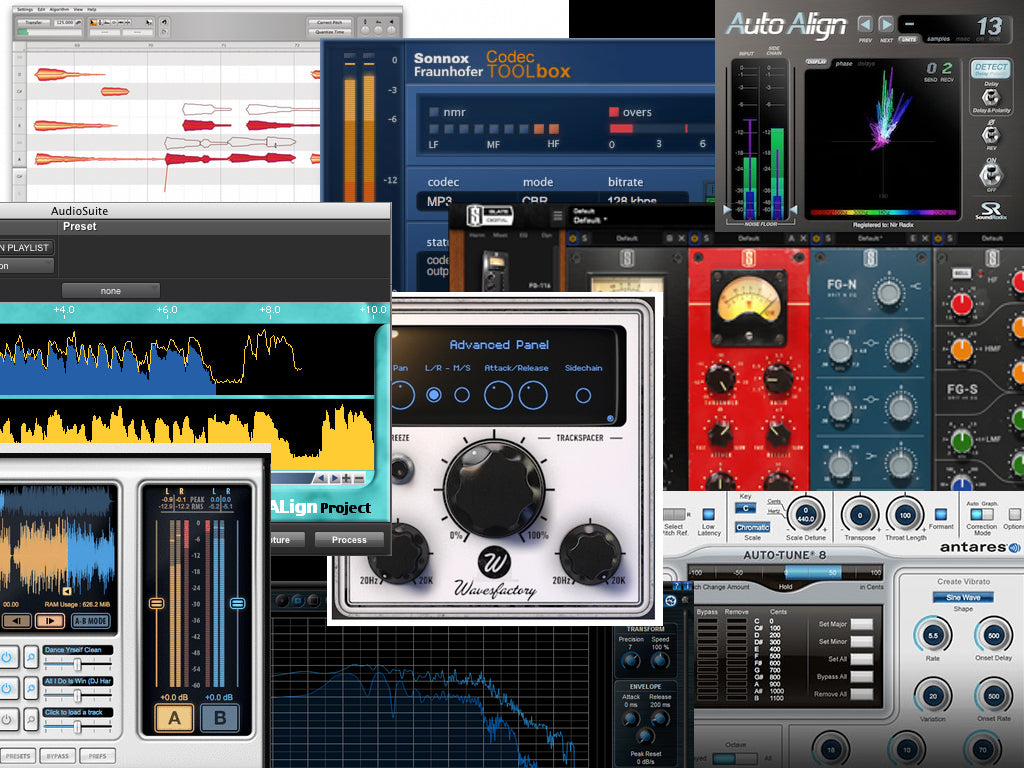
Task: Select M/S radio button in Trackspacer panel
Action: click(x=462, y=395)
